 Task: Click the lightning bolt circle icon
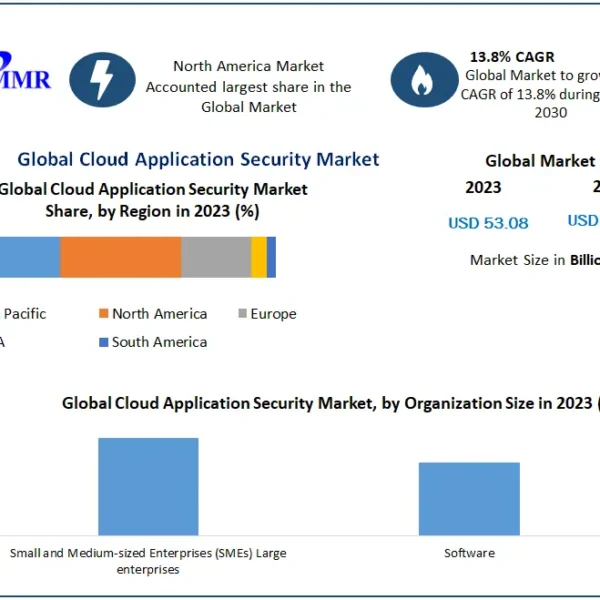pos(102,80)
